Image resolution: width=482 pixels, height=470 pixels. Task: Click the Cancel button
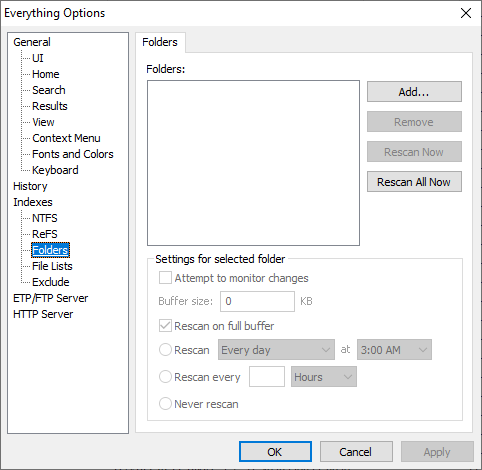(356, 452)
